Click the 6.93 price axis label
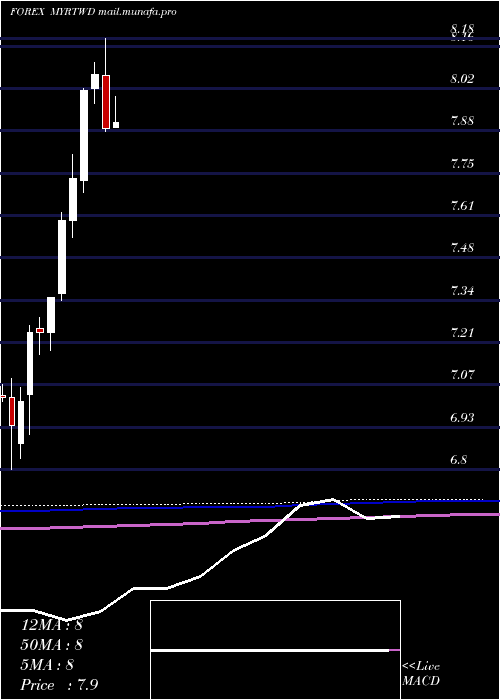The width and height of the screenshot is (500, 700). (x=462, y=418)
